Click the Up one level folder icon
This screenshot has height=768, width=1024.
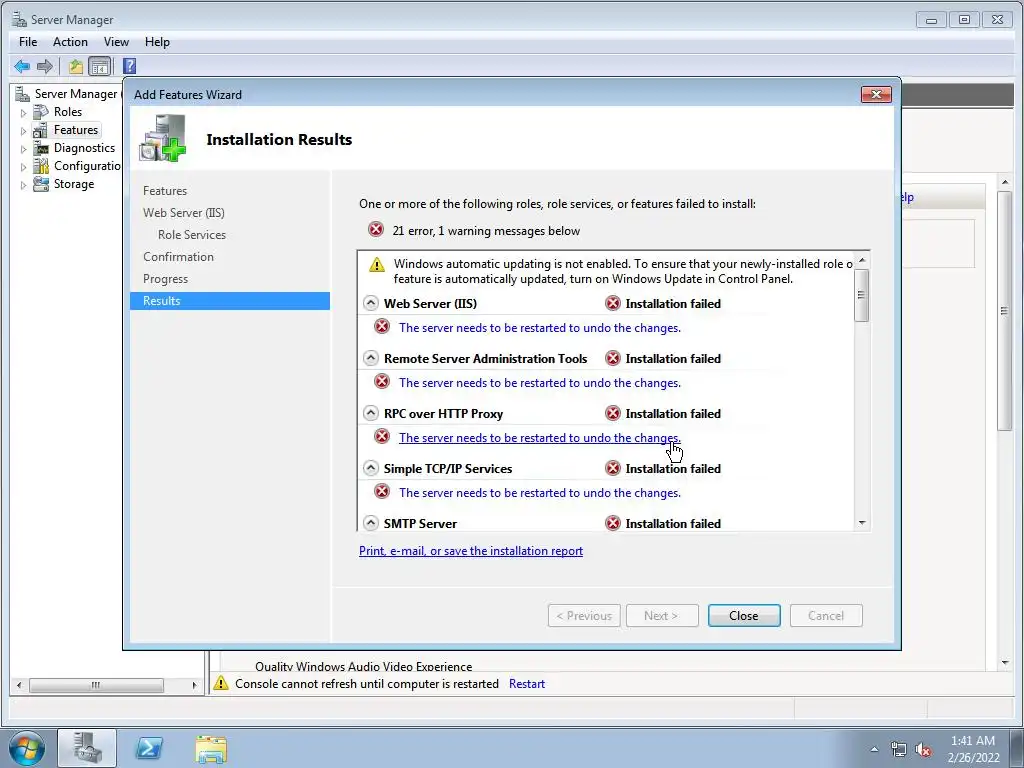click(x=76, y=66)
